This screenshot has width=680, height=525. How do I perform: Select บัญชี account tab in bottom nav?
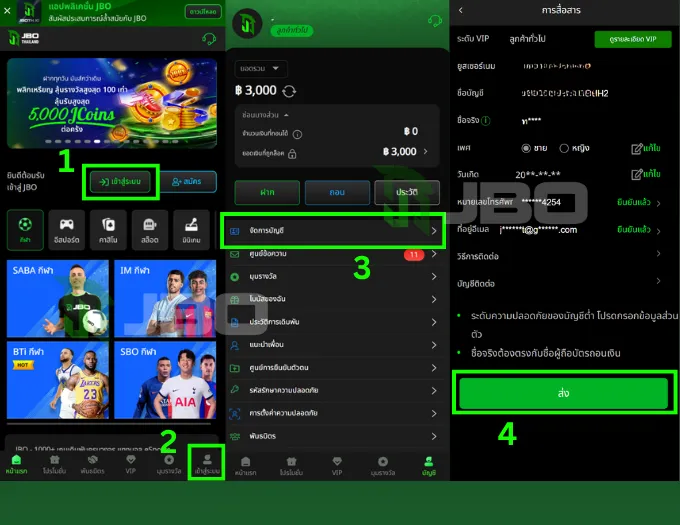pos(428,466)
